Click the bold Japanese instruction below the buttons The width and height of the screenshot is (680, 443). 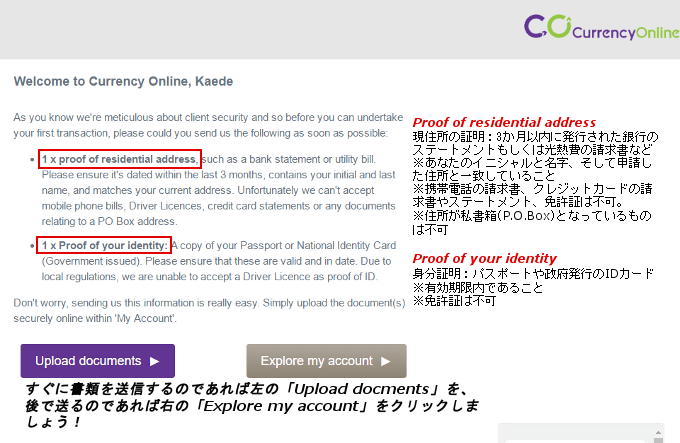(x=250, y=405)
